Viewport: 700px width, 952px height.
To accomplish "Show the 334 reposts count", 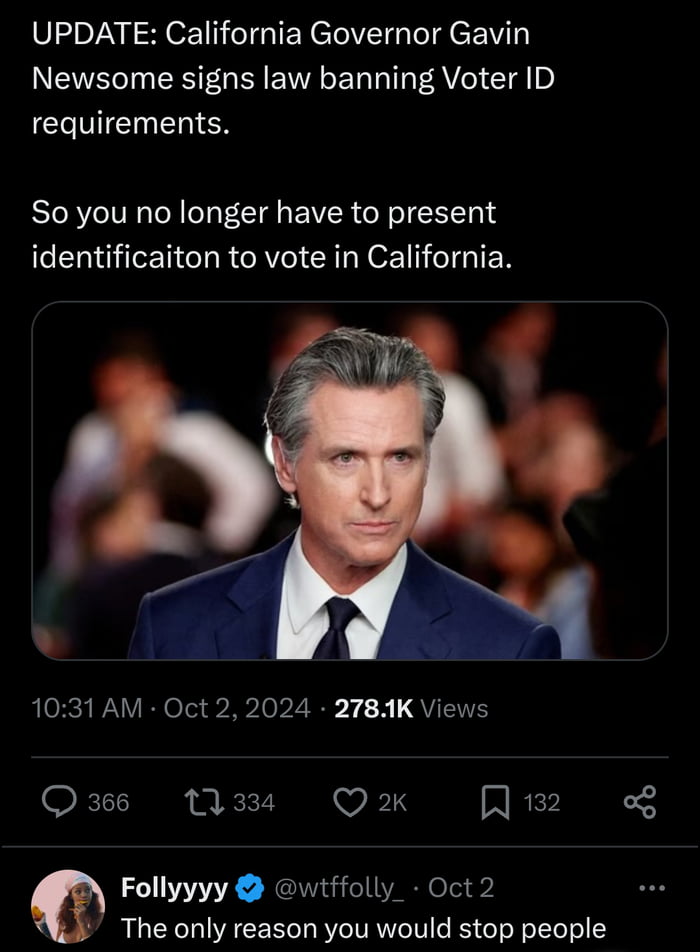I will point(253,802).
